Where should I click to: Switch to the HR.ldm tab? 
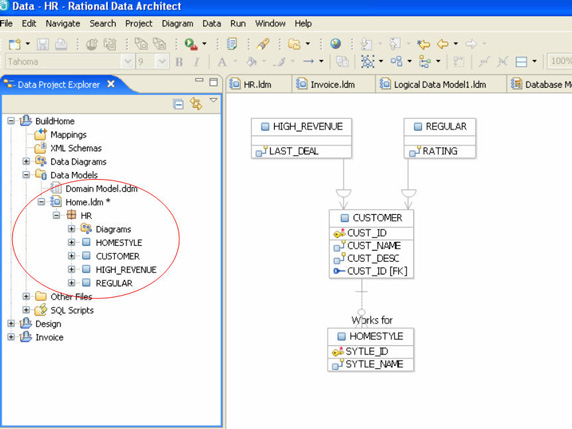click(x=258, y=85)
